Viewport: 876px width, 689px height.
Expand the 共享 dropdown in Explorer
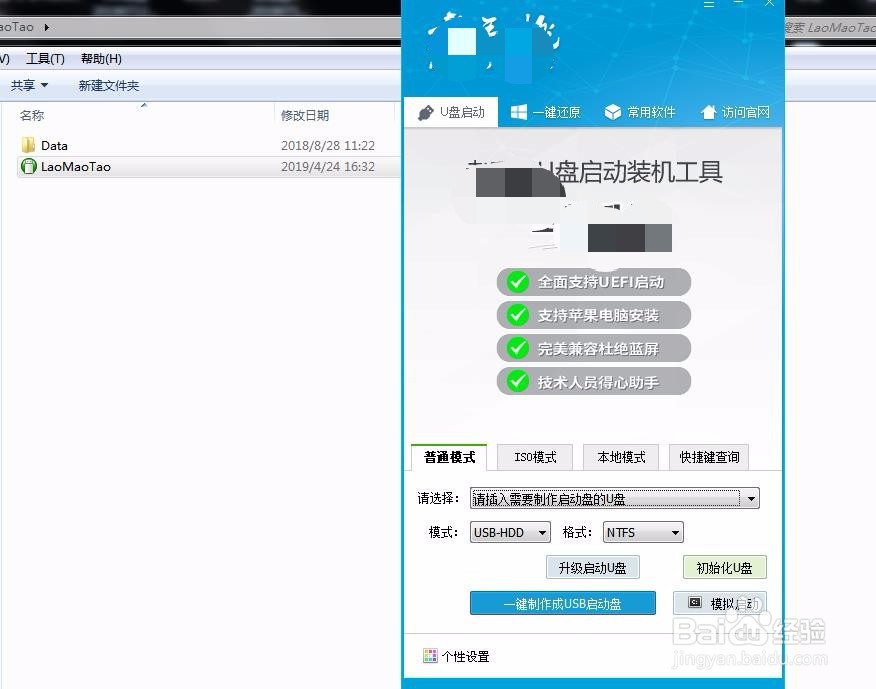pos(29,85)
